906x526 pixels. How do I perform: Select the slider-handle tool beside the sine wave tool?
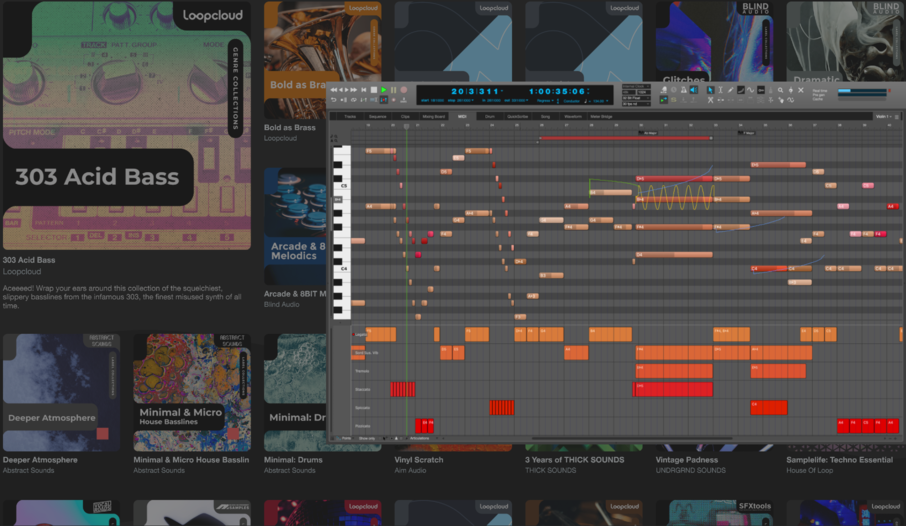coord(761,90)
